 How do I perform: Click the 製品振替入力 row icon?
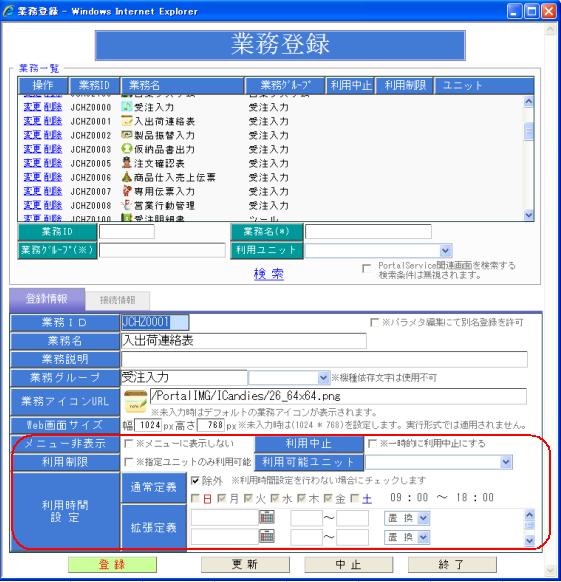click(x=127, y=135)
